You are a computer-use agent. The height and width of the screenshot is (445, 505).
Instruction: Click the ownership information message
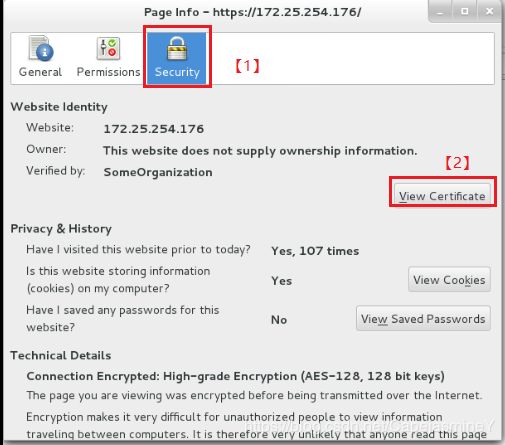pos(260,151)
